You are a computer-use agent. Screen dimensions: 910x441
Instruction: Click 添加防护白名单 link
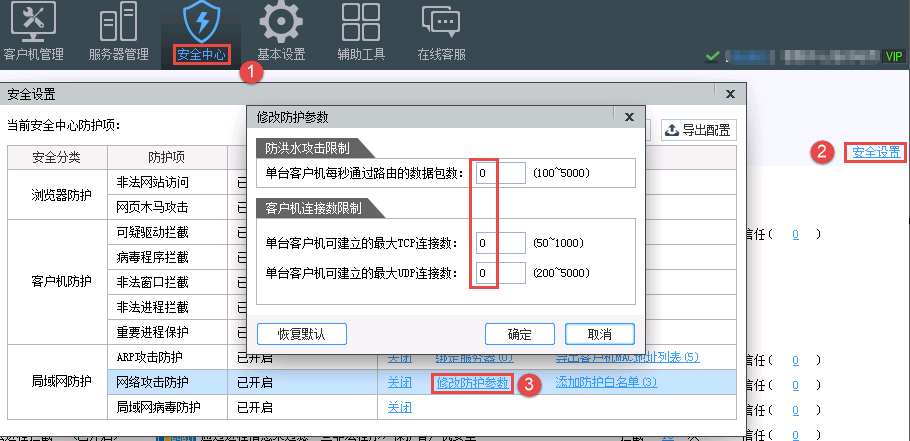[606, 382]
